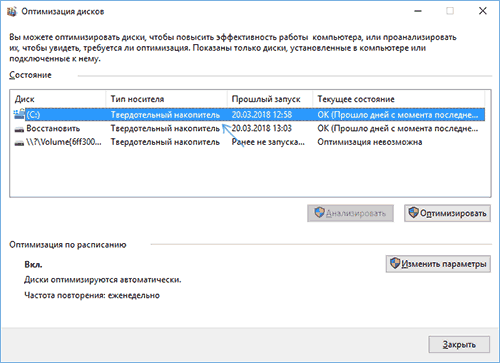Click the Частота повторения: еженедельно text

(92, 295)
